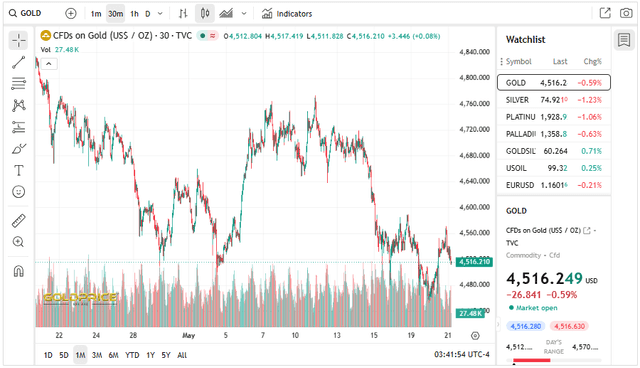The width and height of the screenshot is (640, 368).
Task: Select the area chart style icon
Action: 226,14
